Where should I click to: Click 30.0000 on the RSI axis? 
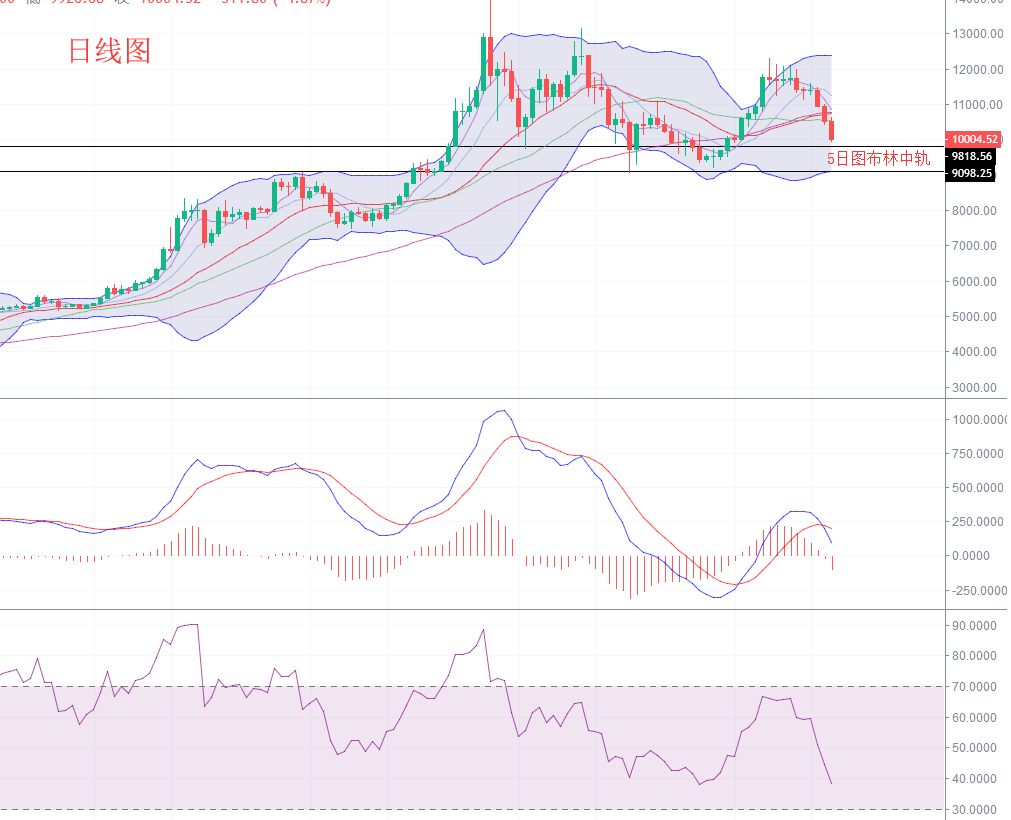coord(975,809)
